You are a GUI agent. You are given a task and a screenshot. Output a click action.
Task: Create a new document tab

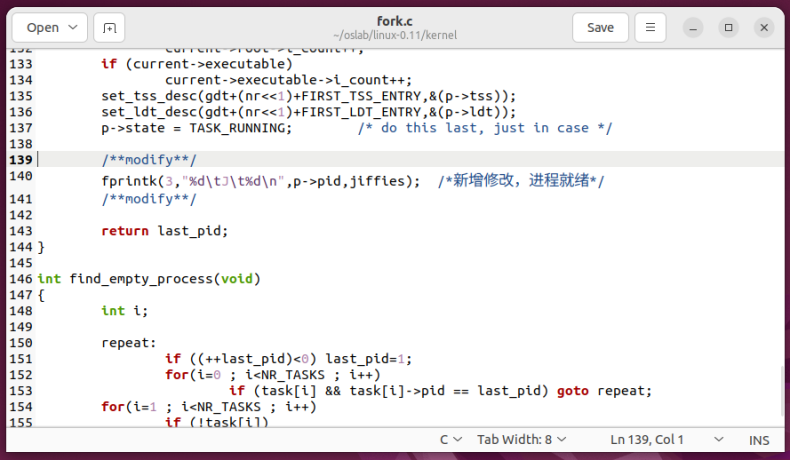[109, 28]
